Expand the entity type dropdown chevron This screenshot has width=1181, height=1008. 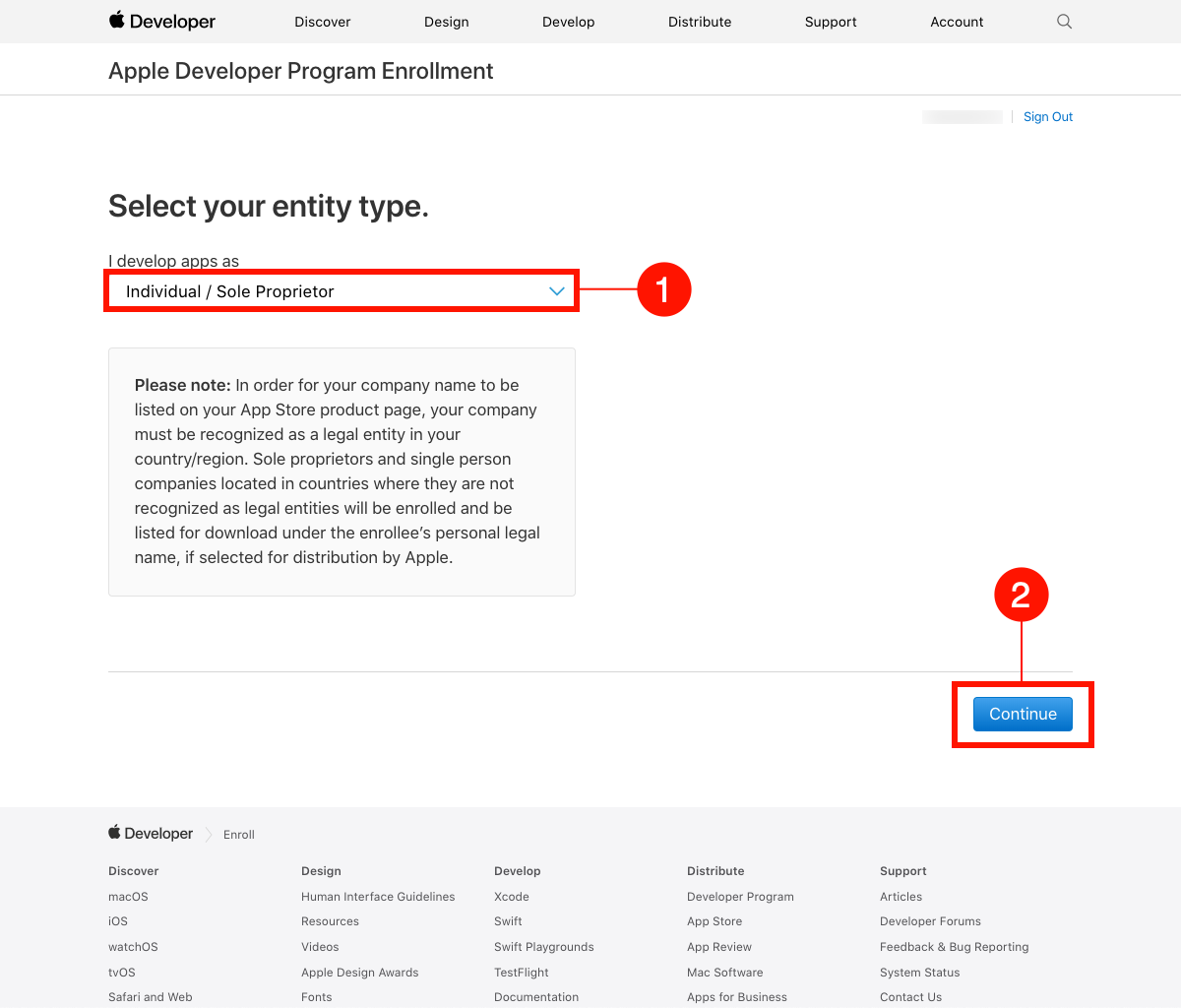click(557, 291)
